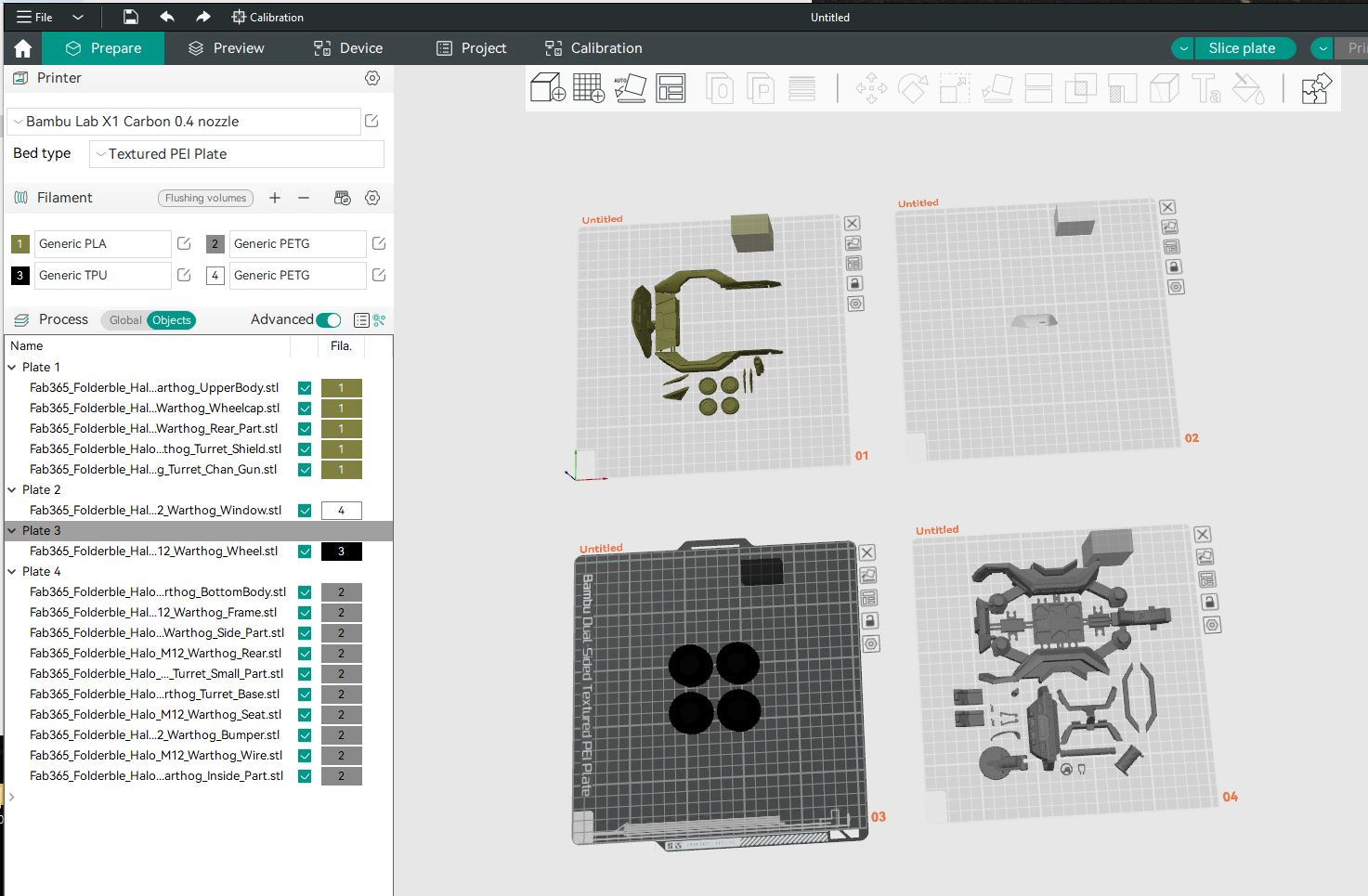This screenshot has width=1368, height=896.
Task: Uncheck Warthog_Window.stl printable checkbox
Action: 305,511
